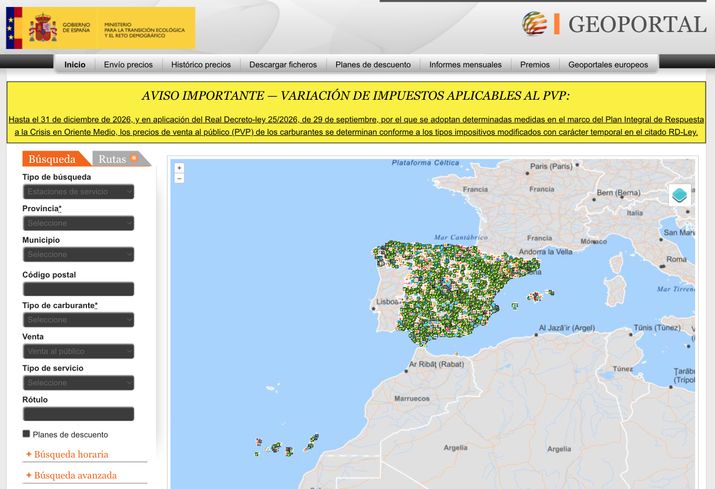Open the Informes mensuales menu item
This screenshot has height=489, width=715.
click(466, 65)
